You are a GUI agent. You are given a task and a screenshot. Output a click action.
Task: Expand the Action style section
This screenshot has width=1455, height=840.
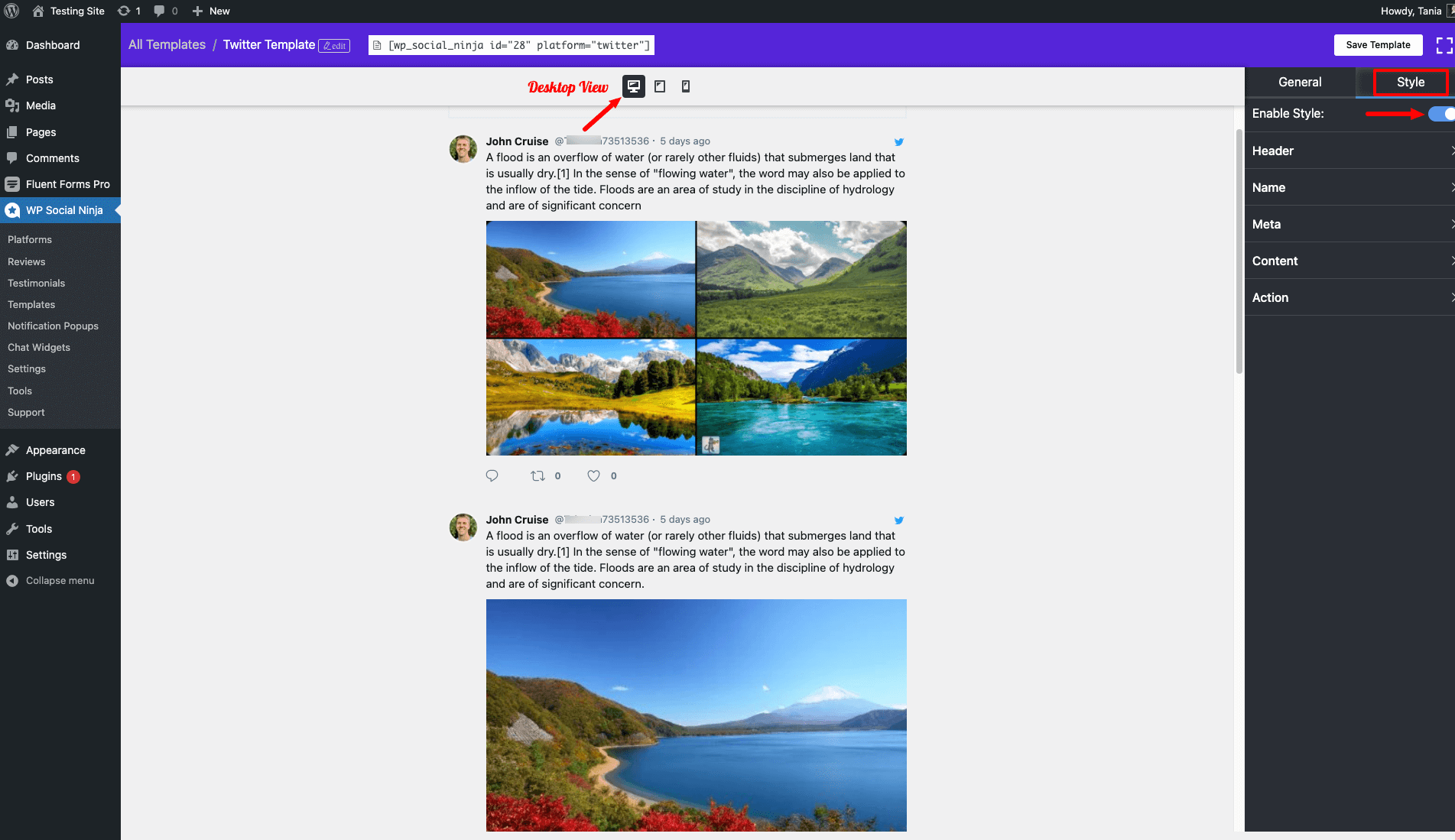click(1349, 297)
